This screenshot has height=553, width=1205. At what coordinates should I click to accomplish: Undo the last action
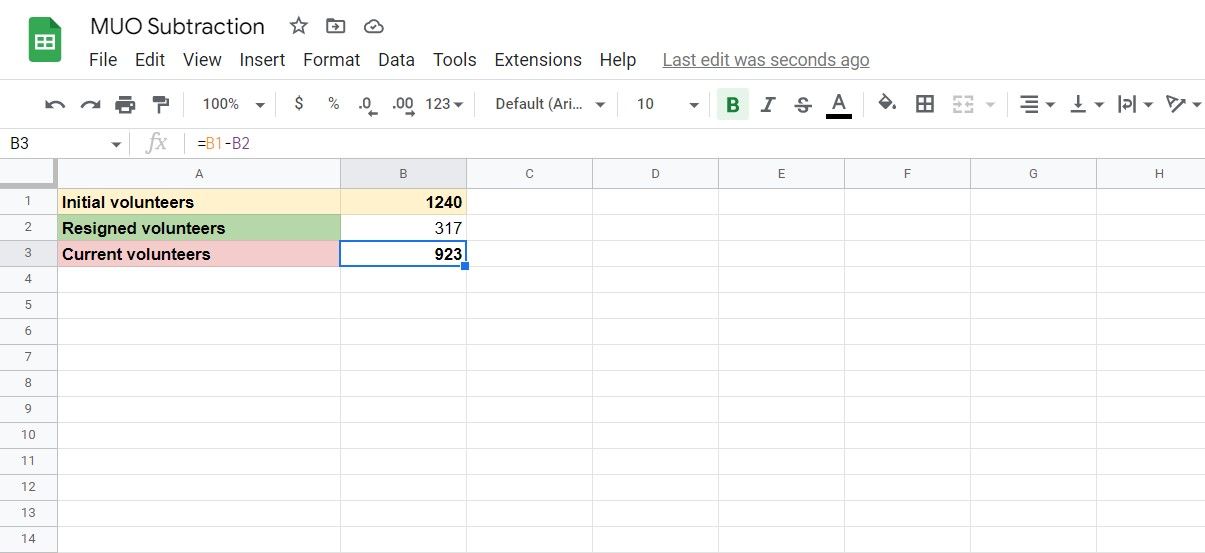tap(56, 104)
